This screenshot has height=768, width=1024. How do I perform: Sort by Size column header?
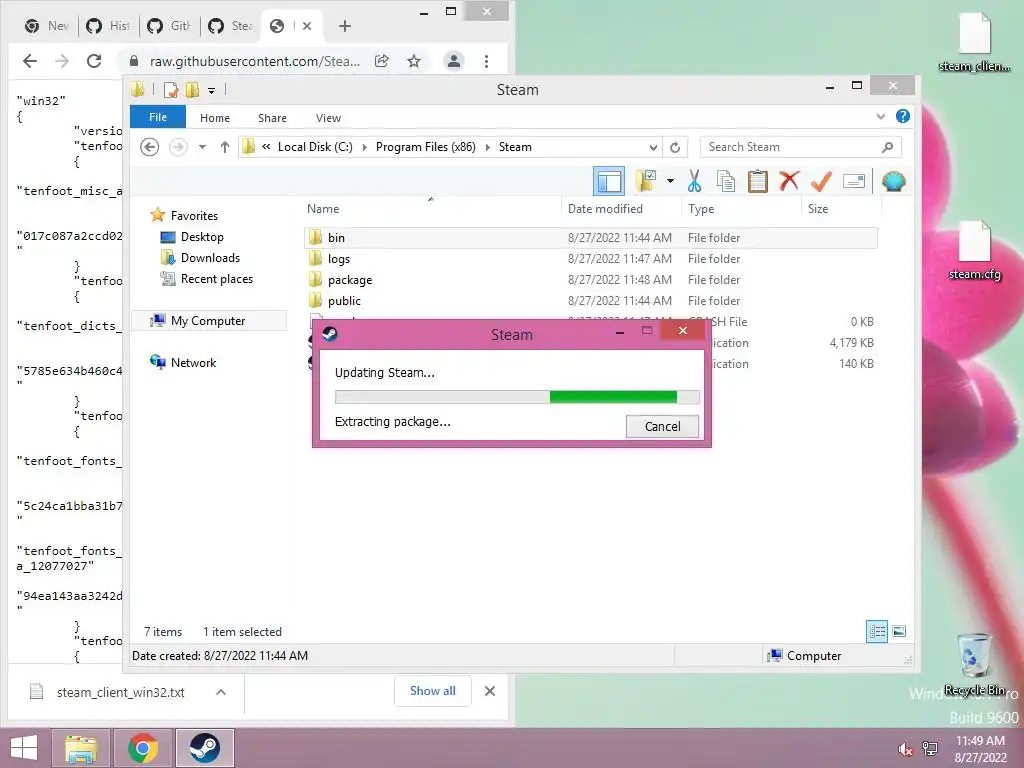click(x=841, y=209)
